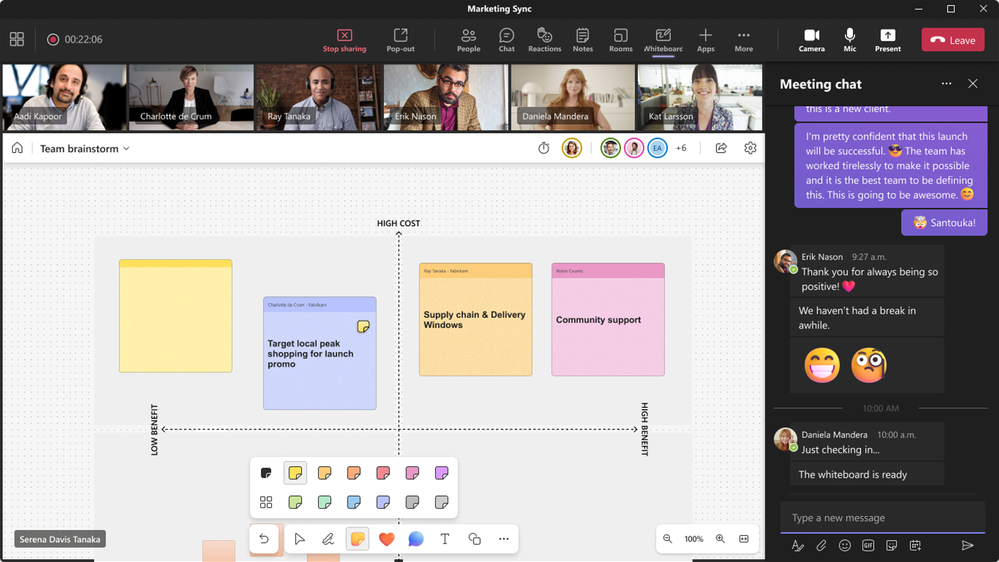The image size is (999, 562).
Task: Click the Type a new message field
Action: (882, 517)
